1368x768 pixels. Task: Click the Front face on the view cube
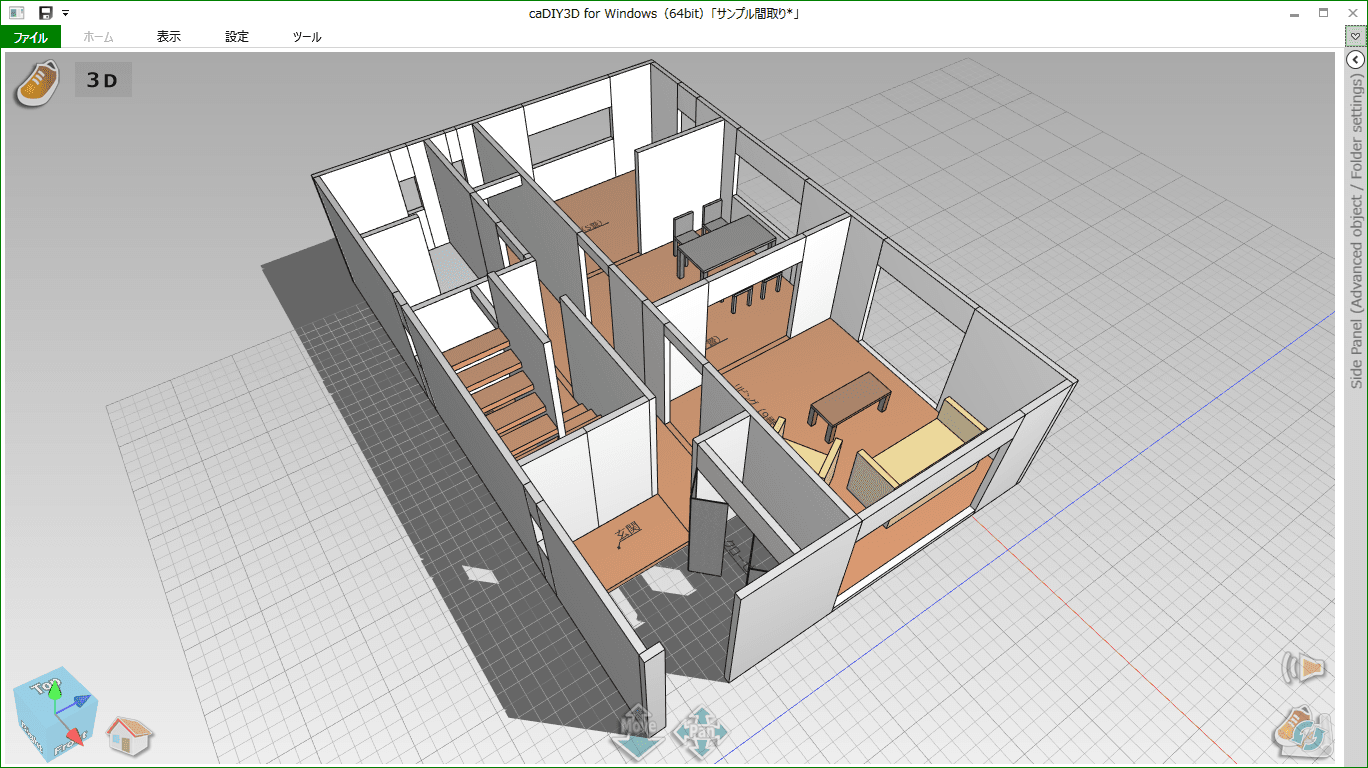70,744
